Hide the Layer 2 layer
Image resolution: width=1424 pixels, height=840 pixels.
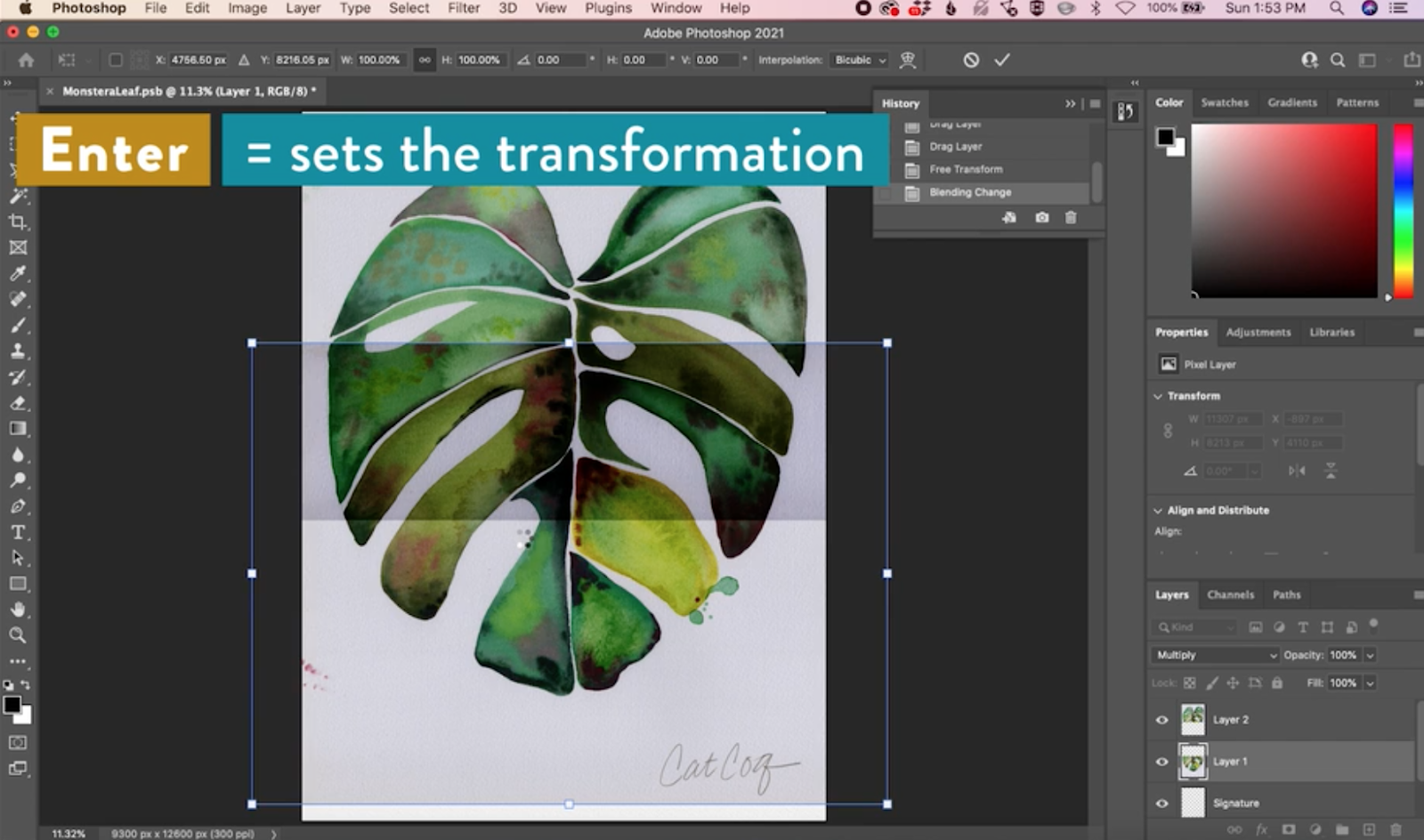tap(1161, 721)
